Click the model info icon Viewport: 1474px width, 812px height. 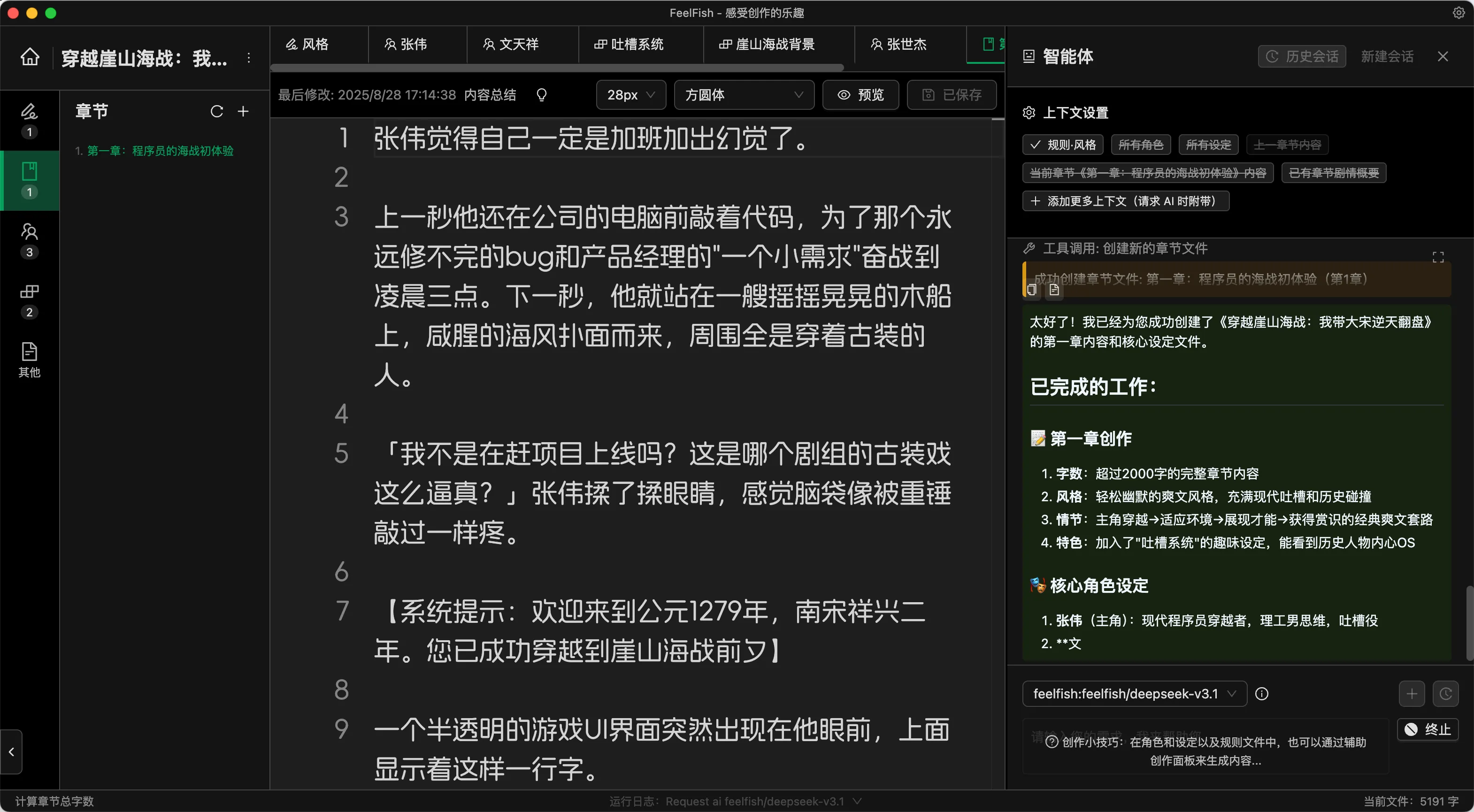pyautogui.click(x=1261, y=694)
